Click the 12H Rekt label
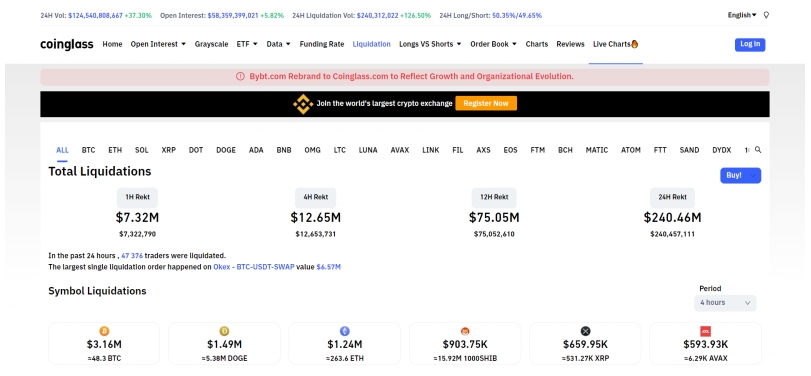The image size is (811, 376). (494, 198)
